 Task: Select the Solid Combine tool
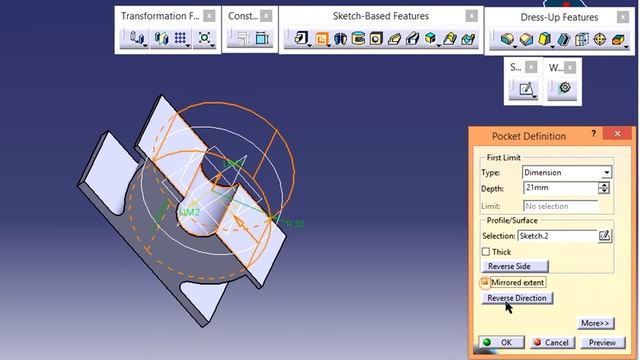[x=430, y=38]
